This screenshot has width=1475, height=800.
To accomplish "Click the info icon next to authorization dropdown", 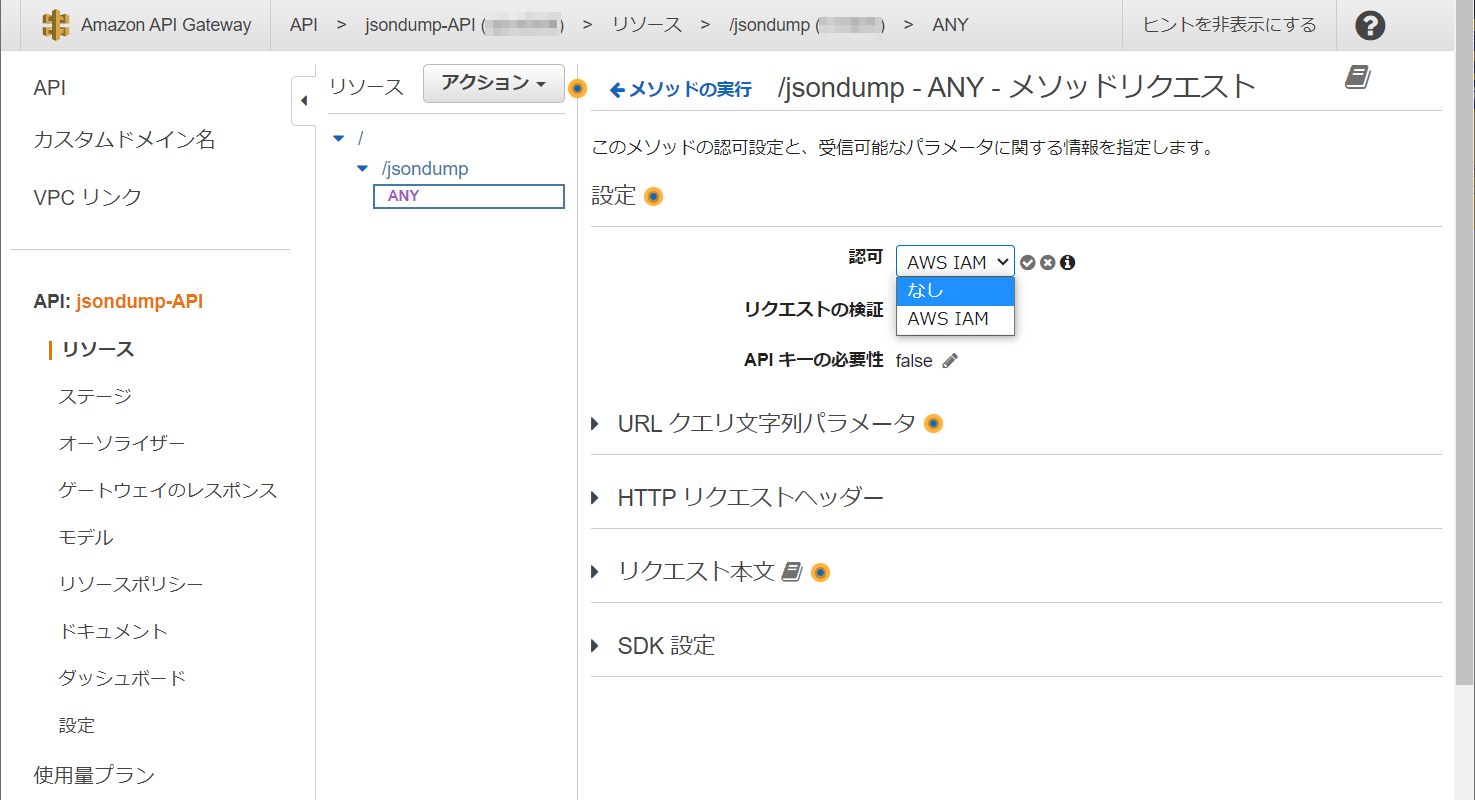I will tap(1068, 263).
